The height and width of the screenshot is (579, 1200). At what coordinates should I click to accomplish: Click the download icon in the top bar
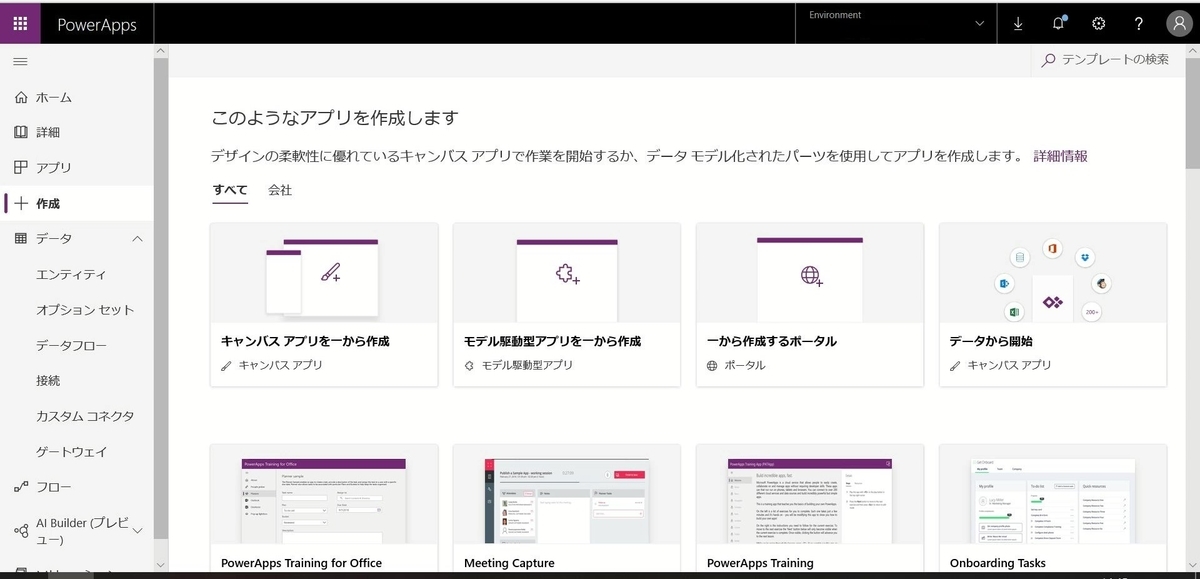click(x=1018, y=23)
